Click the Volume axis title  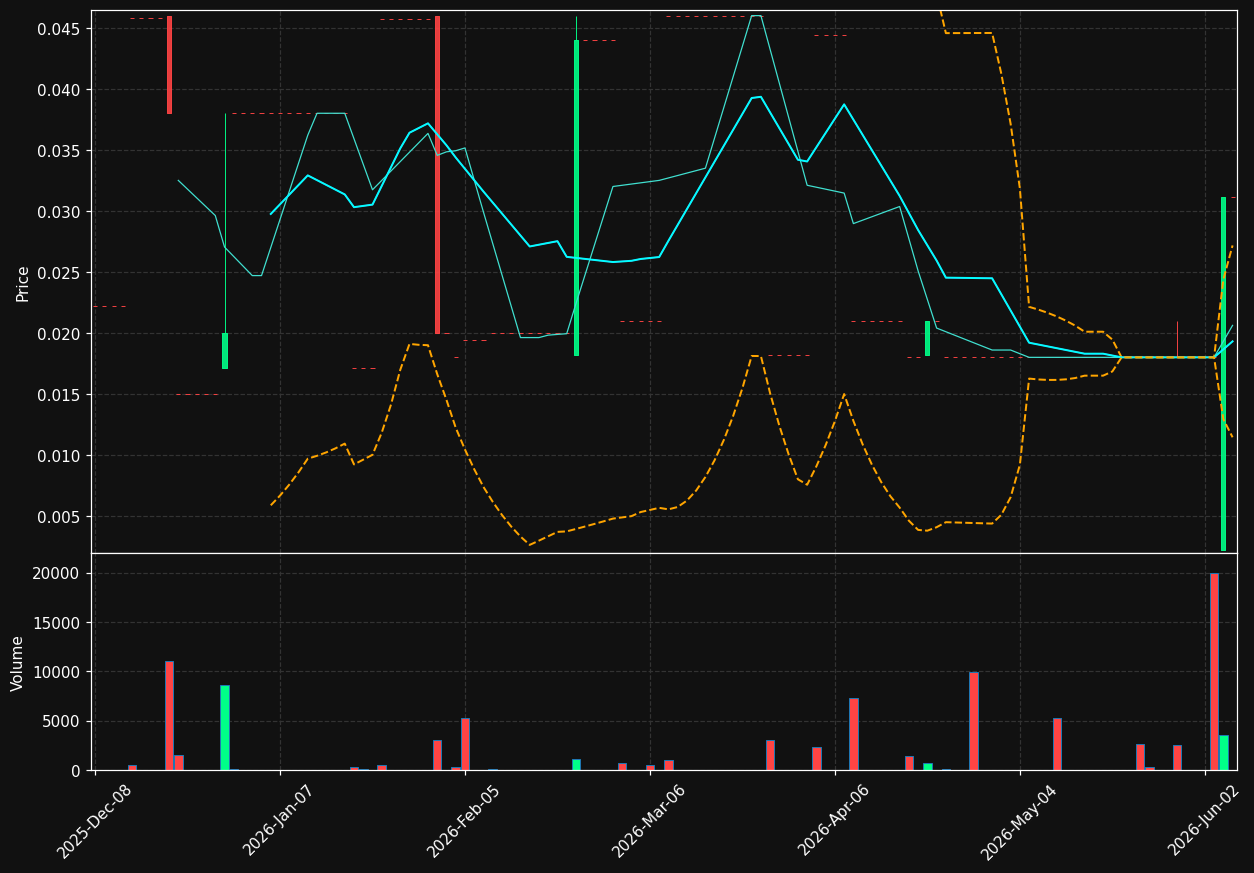18,663
